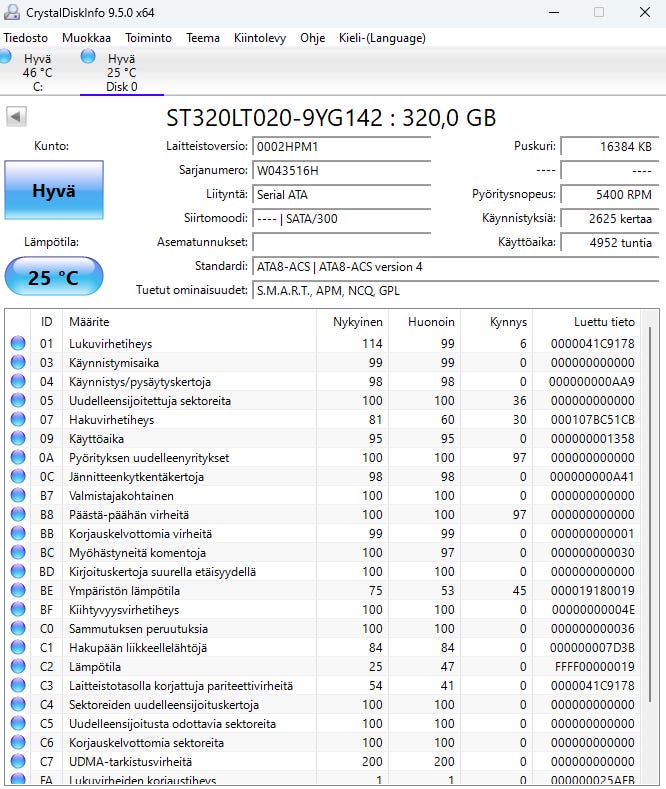
Task: Open the Teema menu
Action: [203, 38]
